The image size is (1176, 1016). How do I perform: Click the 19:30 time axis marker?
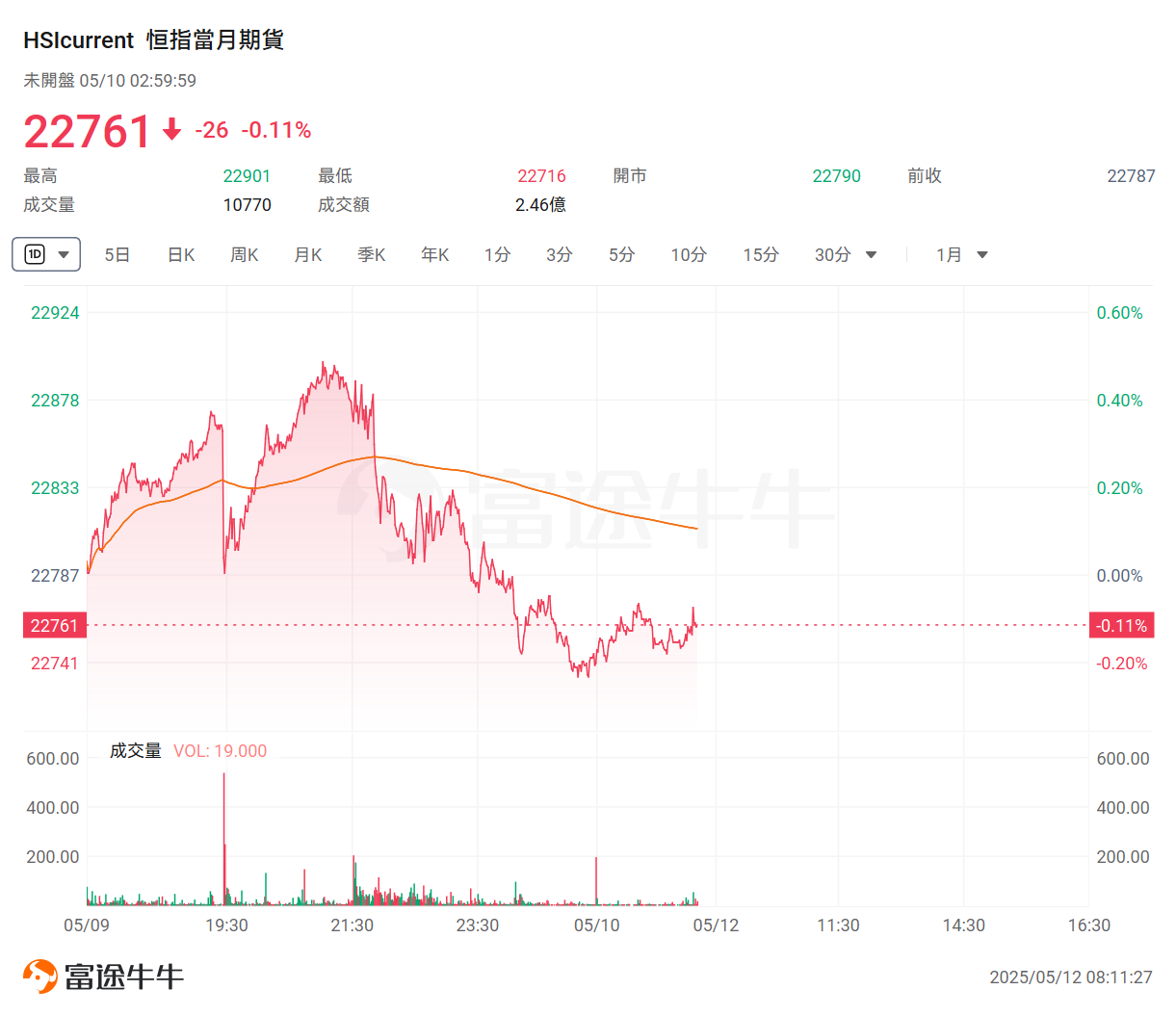point(226,925)
